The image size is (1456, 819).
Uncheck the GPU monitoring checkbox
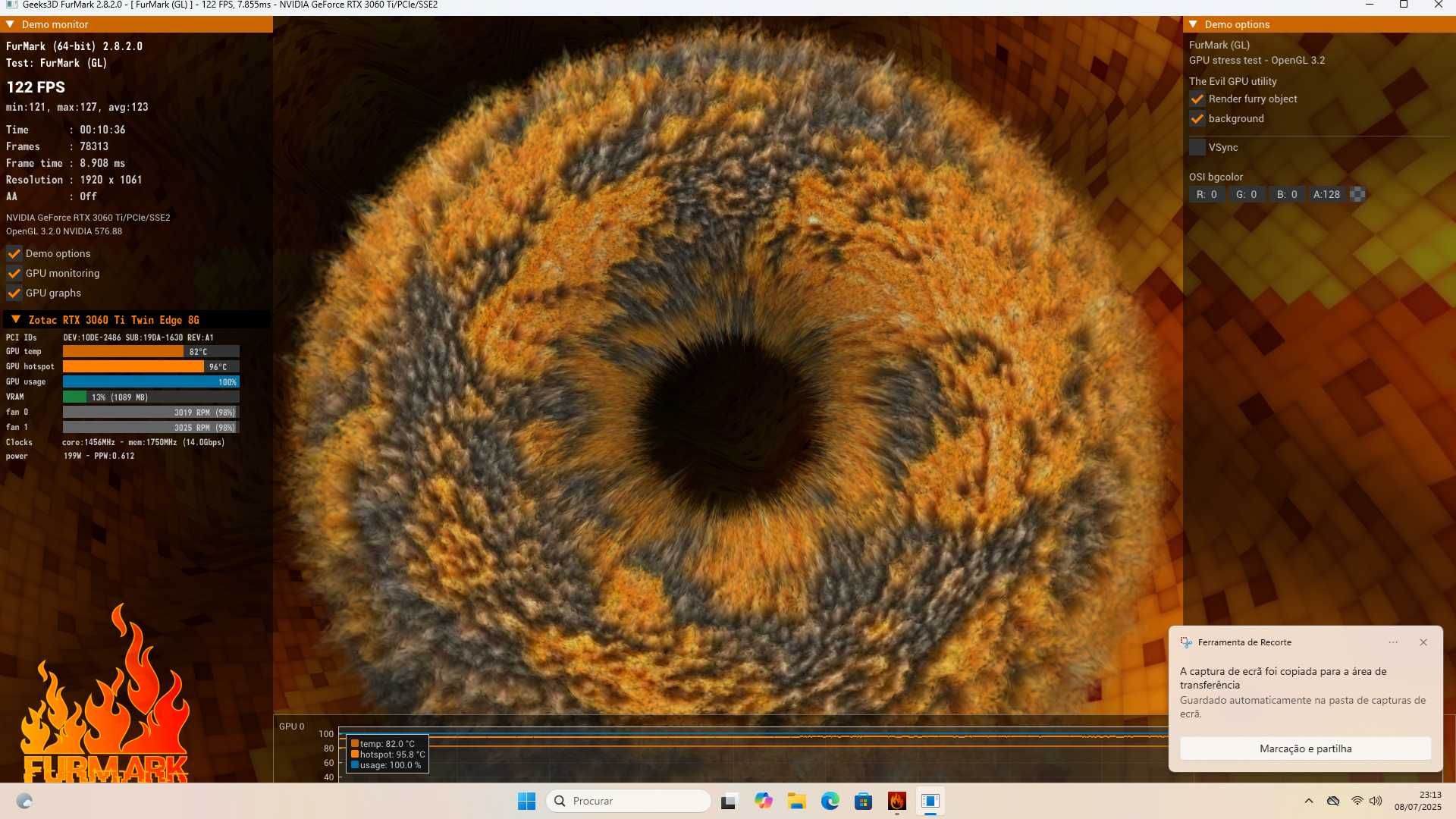pos(14,273)
